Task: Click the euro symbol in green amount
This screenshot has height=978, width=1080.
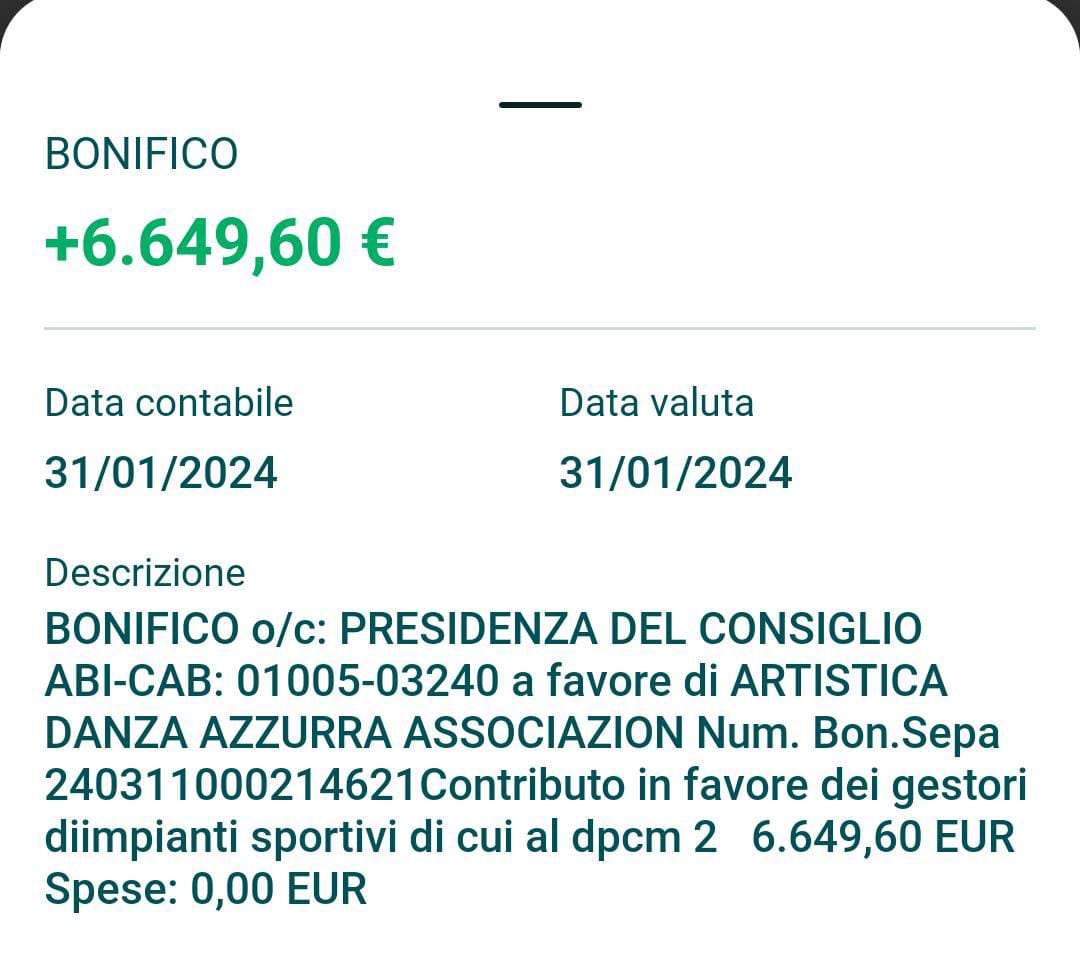Action: click(x=375, y=243)
